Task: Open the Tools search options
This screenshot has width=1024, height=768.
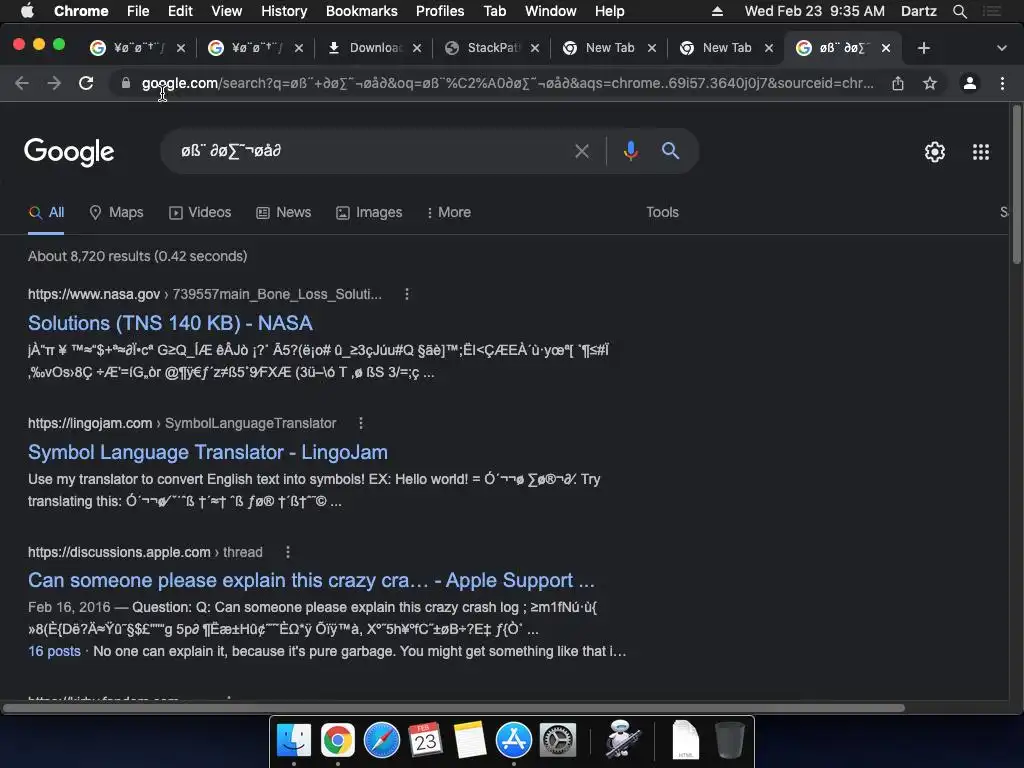Action: [x=662, y=213]
